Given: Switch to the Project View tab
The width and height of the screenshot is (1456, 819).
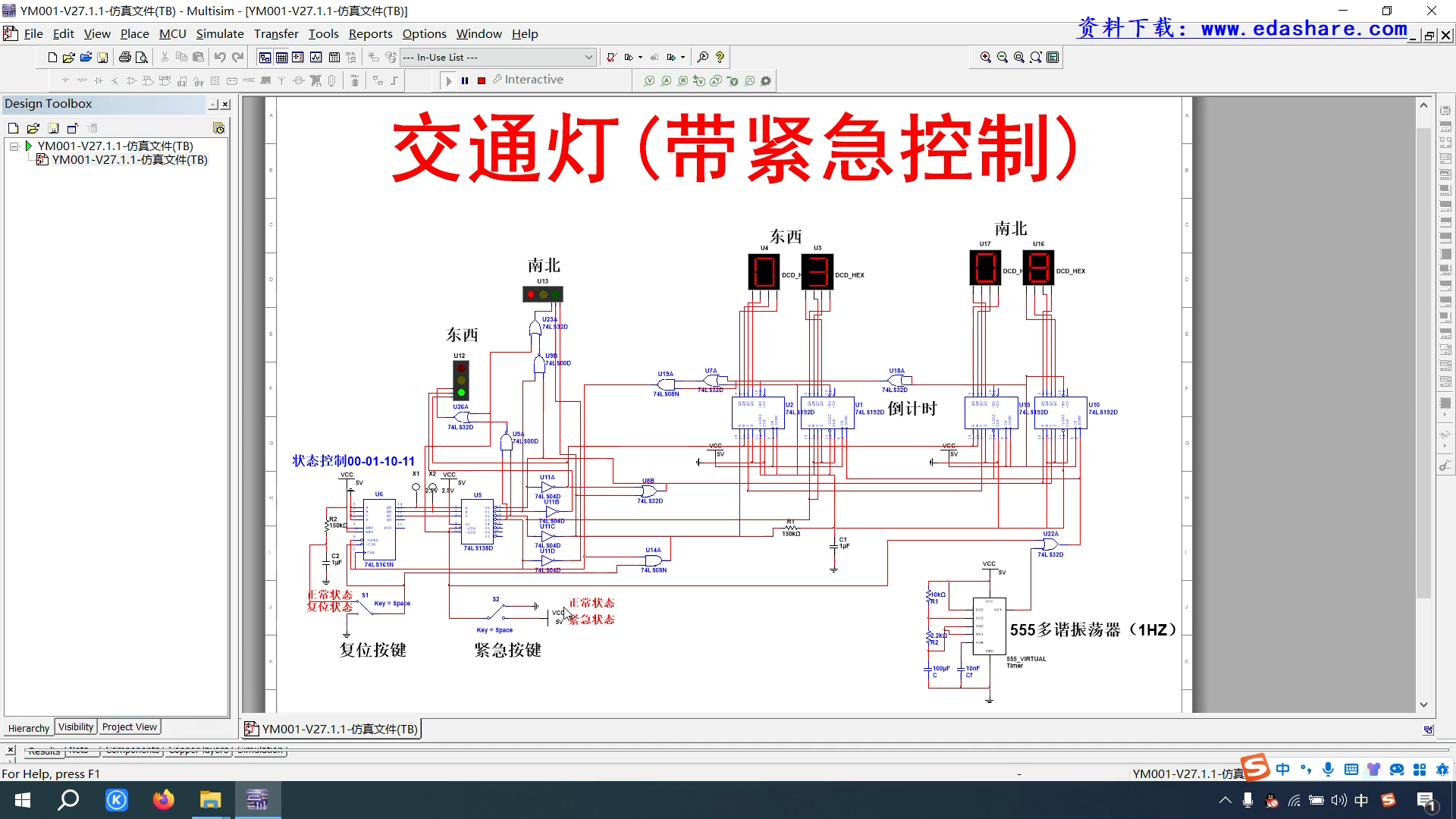Looking at the screenshot, I should click(130, 726).
